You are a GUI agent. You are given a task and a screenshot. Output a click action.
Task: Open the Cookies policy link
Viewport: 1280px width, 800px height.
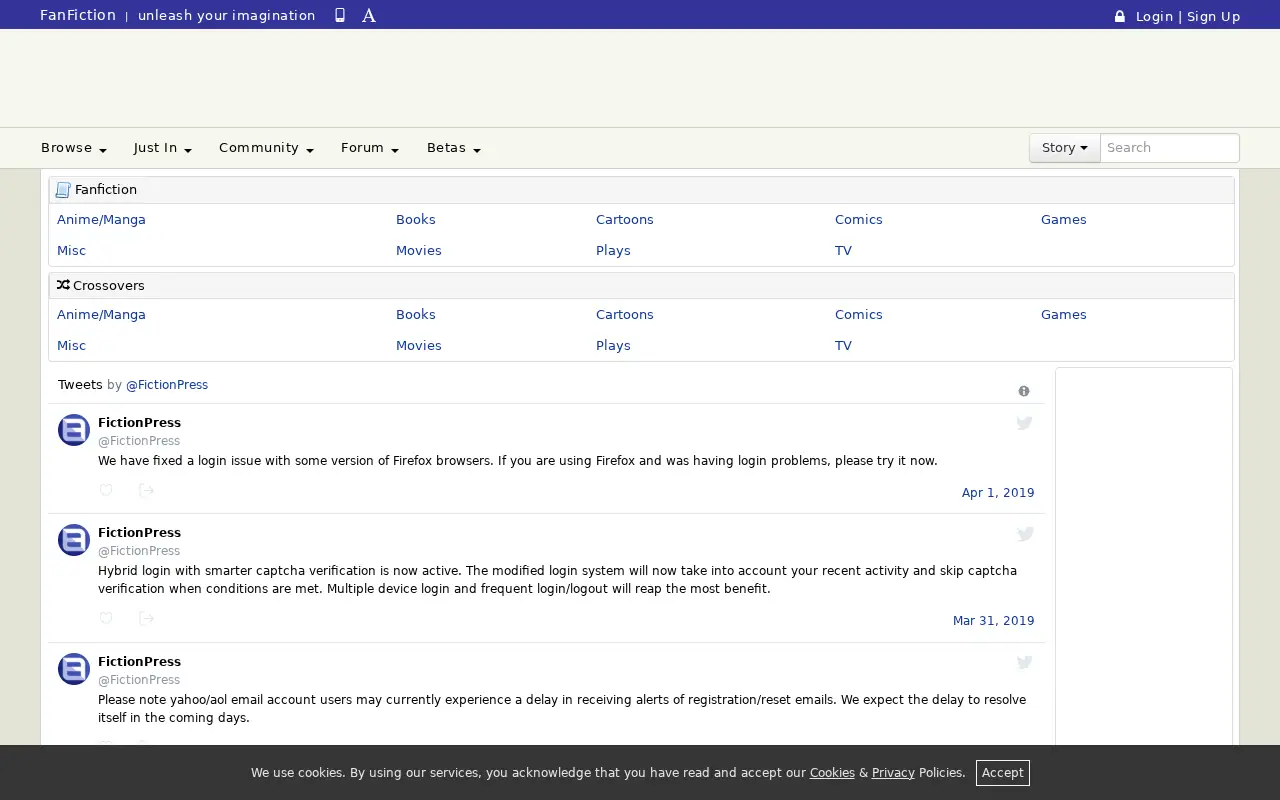coord(832,773)
